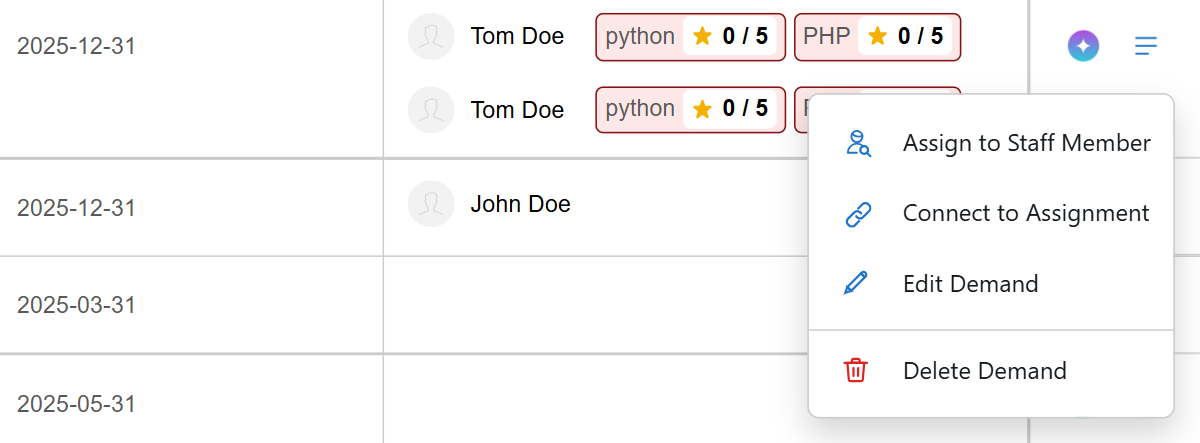Click John Doe's avatar placeholder
The image size is (1200, 443).
pyautogui.click(x=432, y=204)
